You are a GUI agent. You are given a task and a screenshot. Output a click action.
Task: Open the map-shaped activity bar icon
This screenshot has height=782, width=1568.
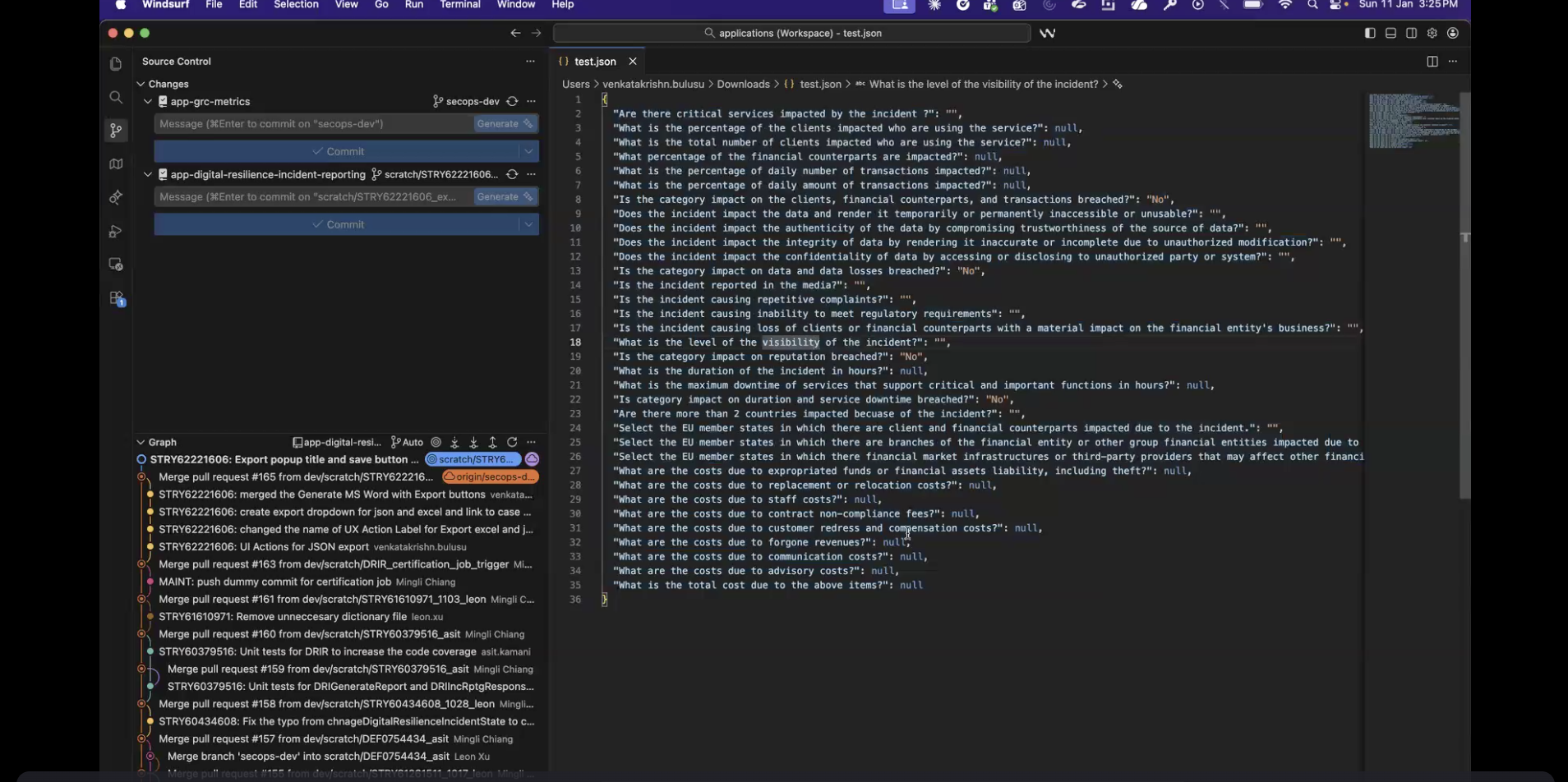click(x=116, y=164)
